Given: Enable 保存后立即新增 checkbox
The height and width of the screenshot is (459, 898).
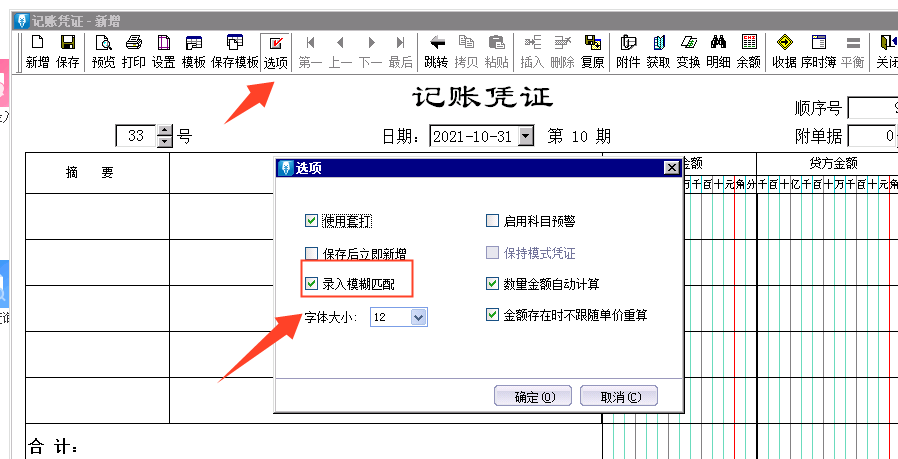Looking at the screenshot, I should 311,253.
